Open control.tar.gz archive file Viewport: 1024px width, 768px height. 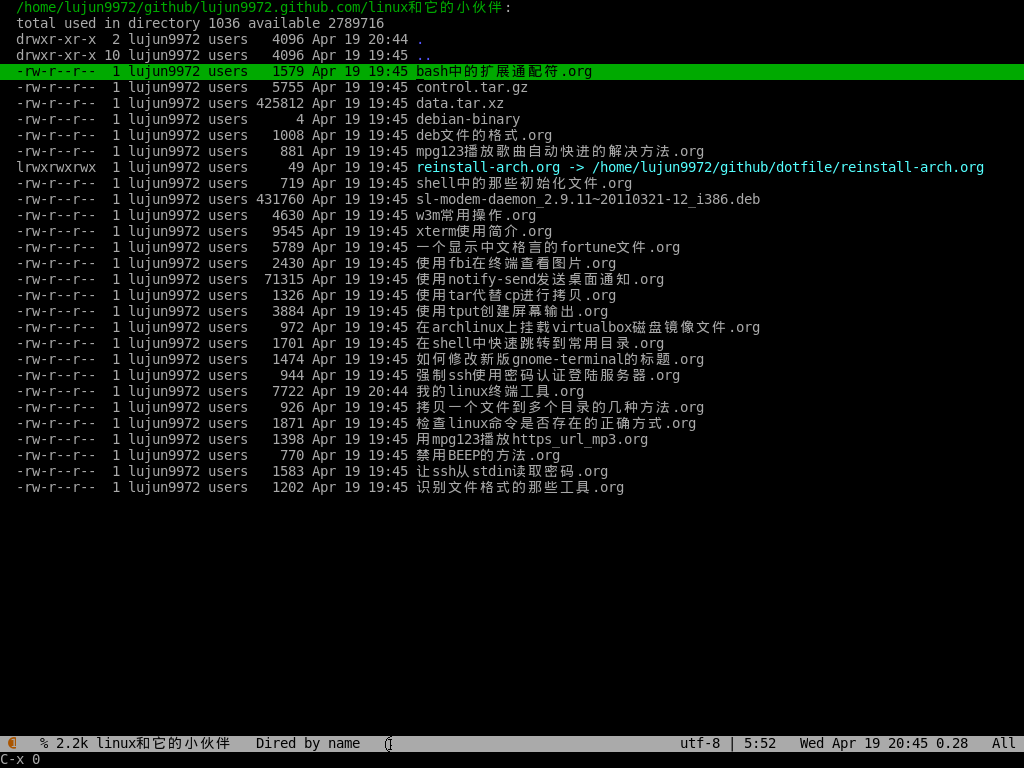[471, 87]
